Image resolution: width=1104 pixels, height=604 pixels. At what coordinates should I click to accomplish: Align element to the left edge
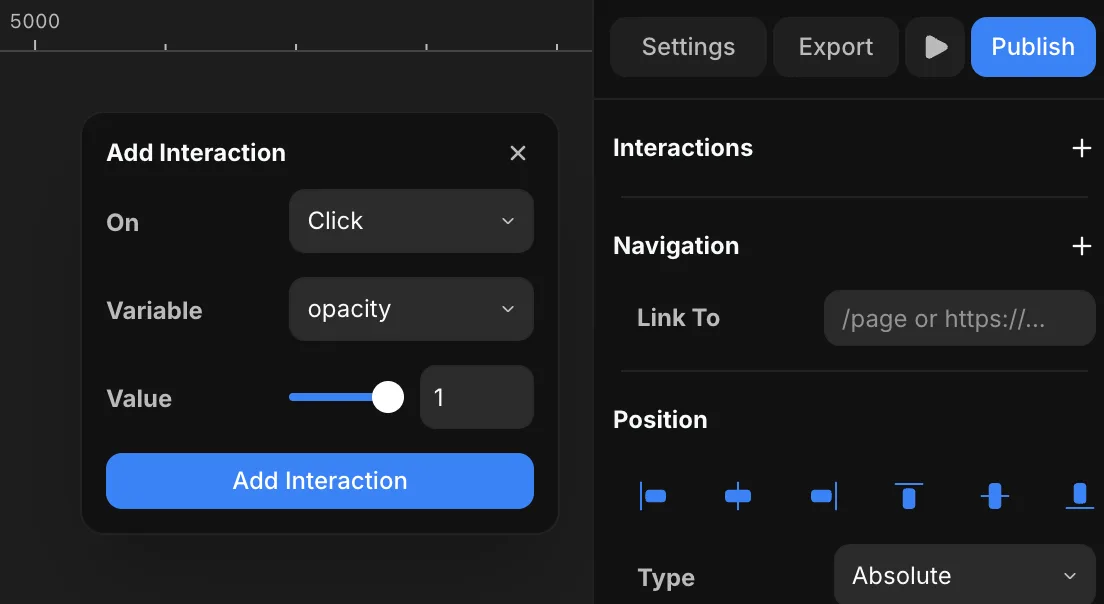pyautogui.click(x=653, y=496)
